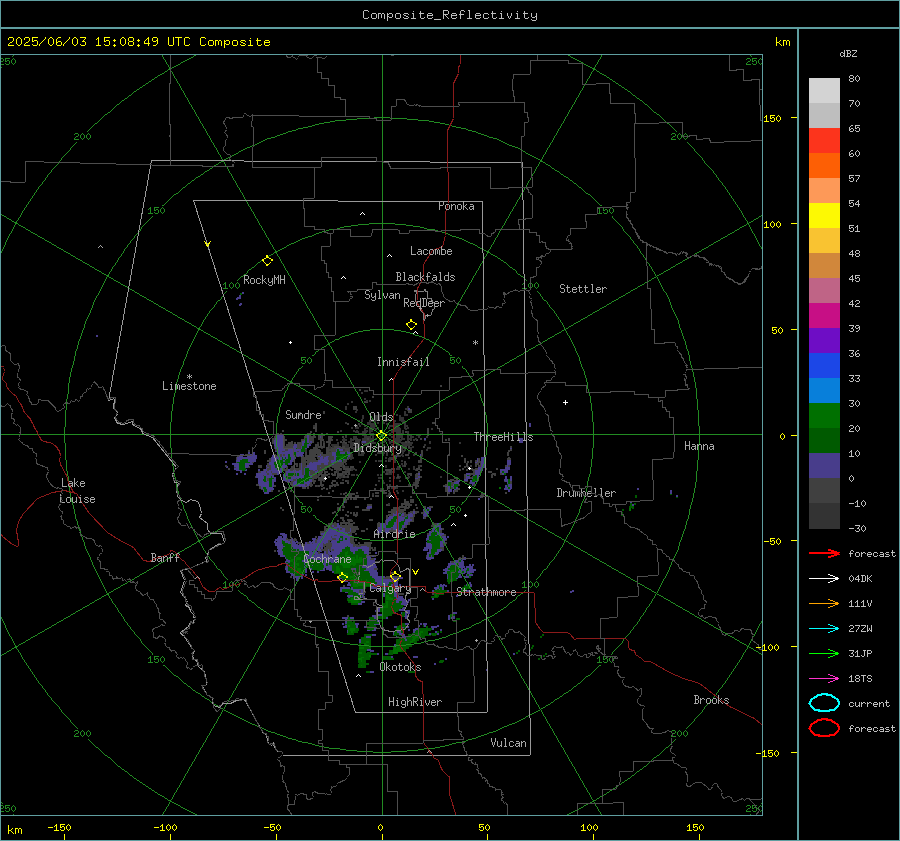The width and height of the screenshot is (900, 841).
Task: Click the Blackfalds city label
Action: 425,277
